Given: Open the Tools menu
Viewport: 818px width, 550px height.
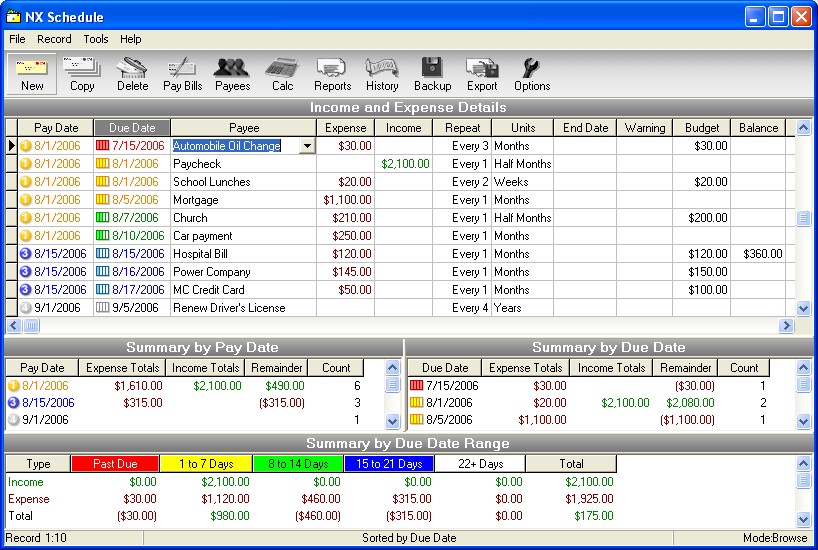Looking at the screenshot, I should click(x=95, y=39).
